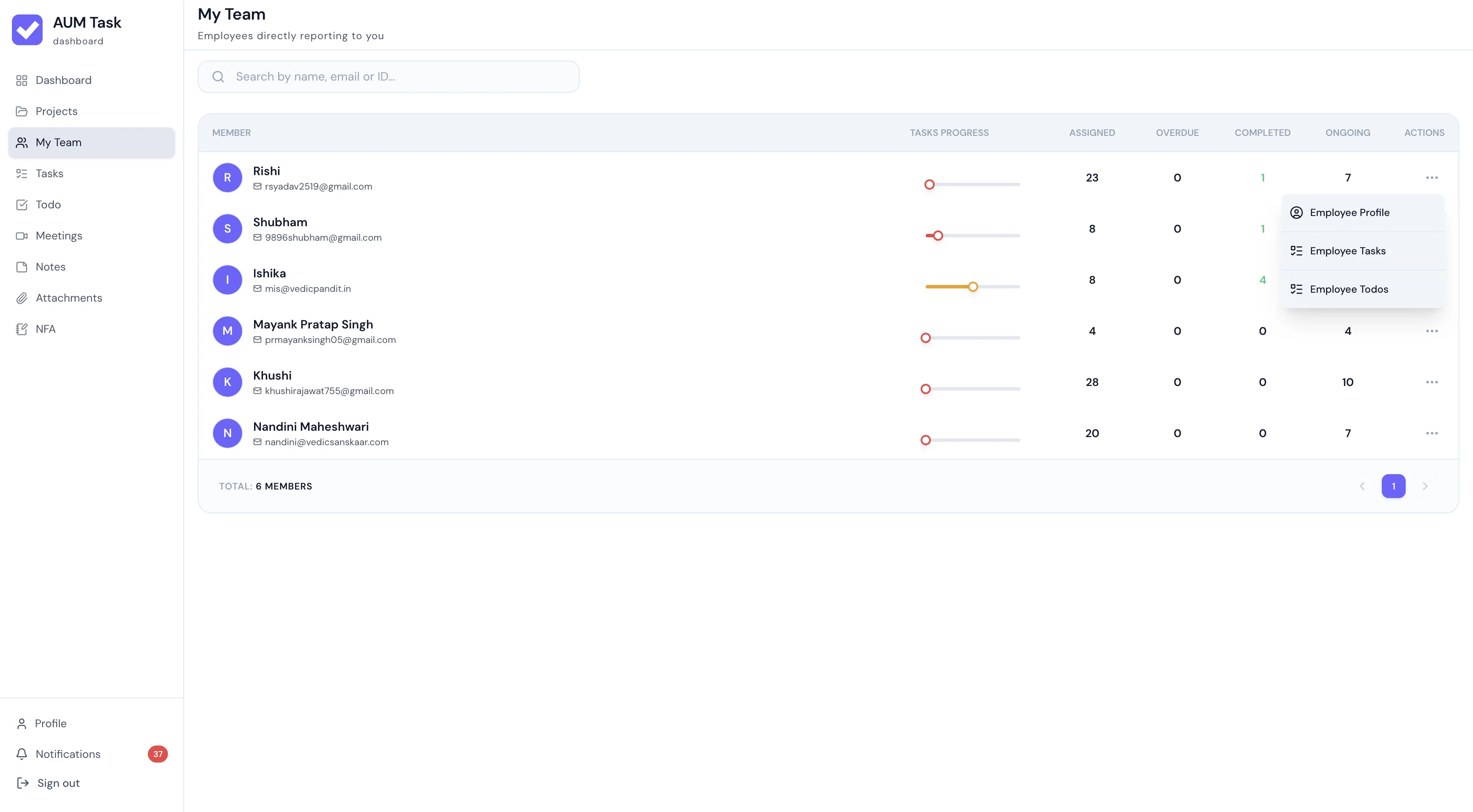This screenshot has height=812, width=1473.
Task: Click the Sign out arrow icon
Action: [23, 783]
